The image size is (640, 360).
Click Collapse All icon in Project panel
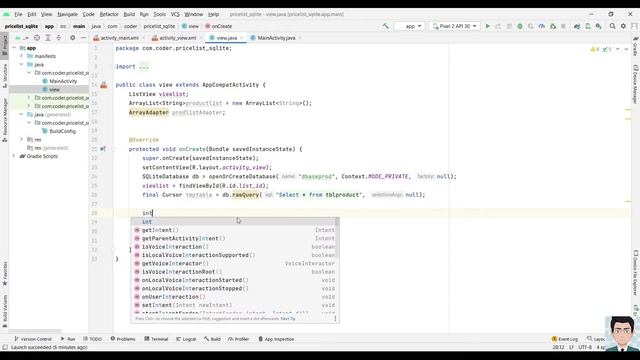click(59, 38)
